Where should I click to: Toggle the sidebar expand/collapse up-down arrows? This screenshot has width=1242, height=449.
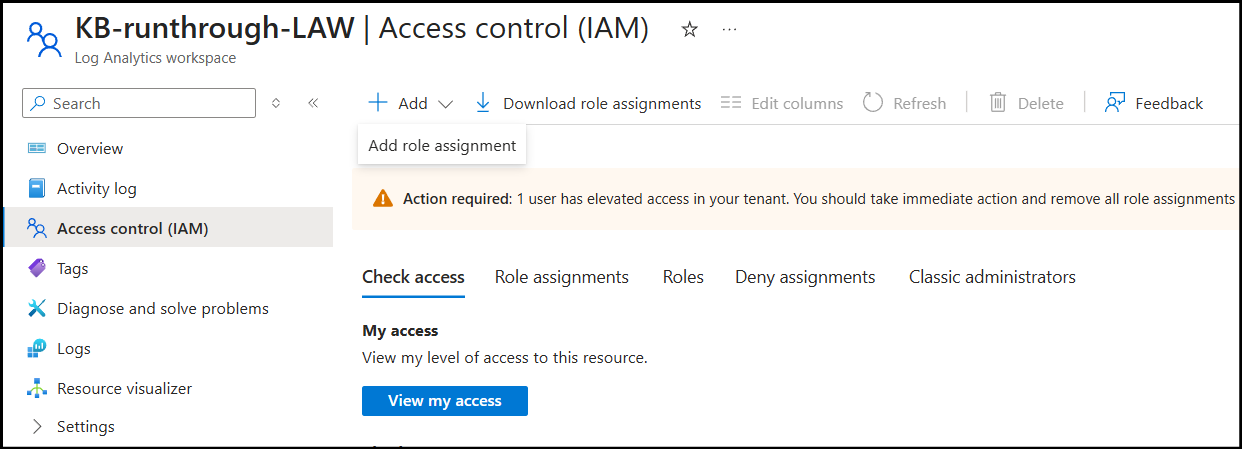(276, 103)
